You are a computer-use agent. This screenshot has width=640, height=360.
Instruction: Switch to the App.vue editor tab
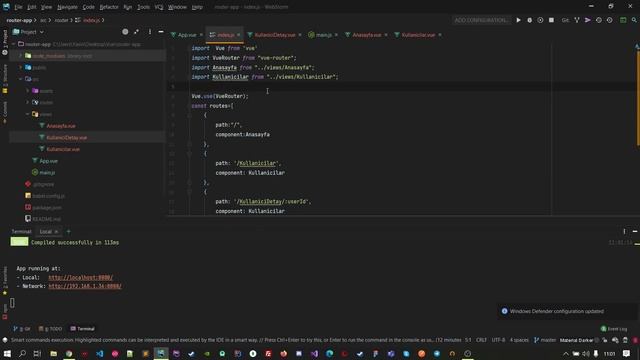(x=187, y=35)
